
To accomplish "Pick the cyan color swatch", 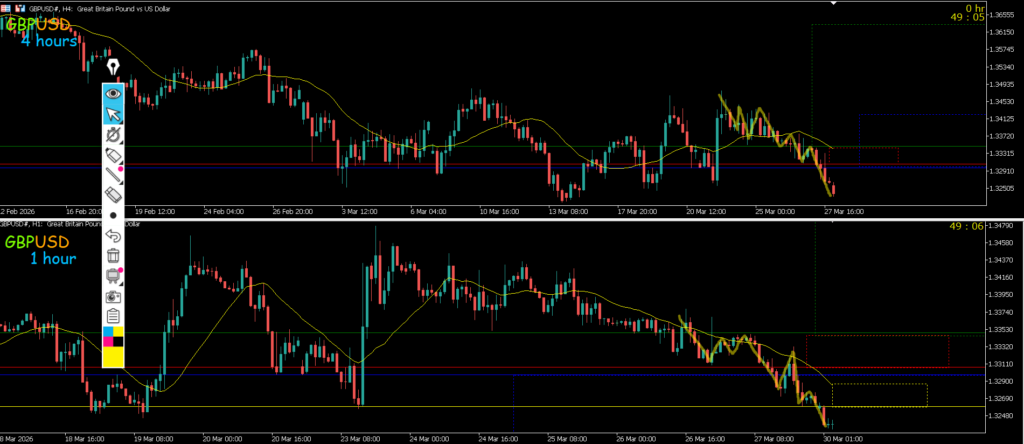I will coord(108,331).
